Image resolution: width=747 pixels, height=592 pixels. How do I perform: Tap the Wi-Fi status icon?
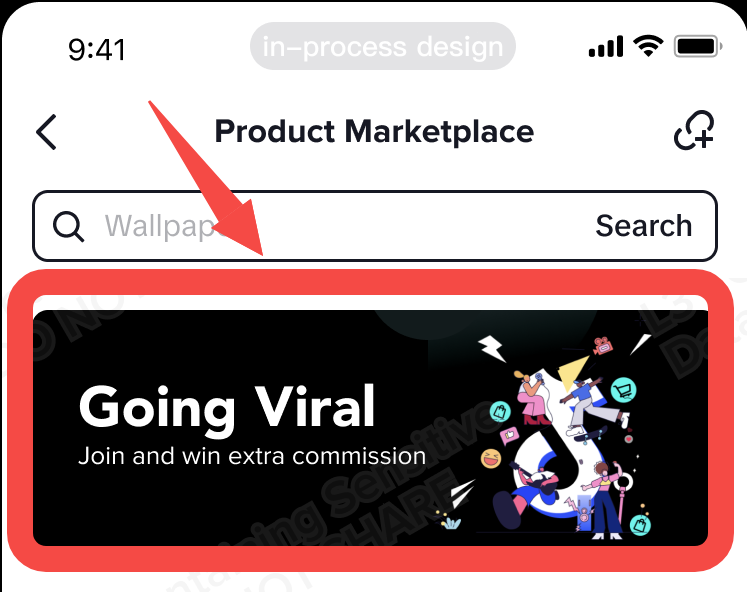point(648,46)
